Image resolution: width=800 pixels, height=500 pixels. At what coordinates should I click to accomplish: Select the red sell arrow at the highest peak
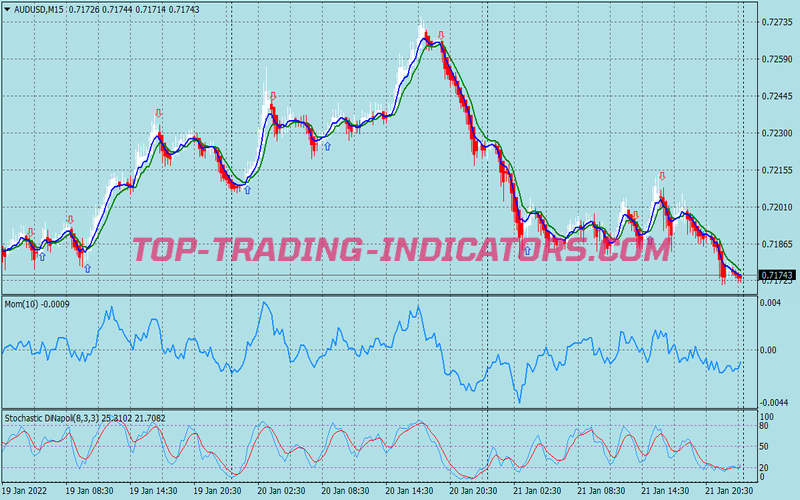441,36
